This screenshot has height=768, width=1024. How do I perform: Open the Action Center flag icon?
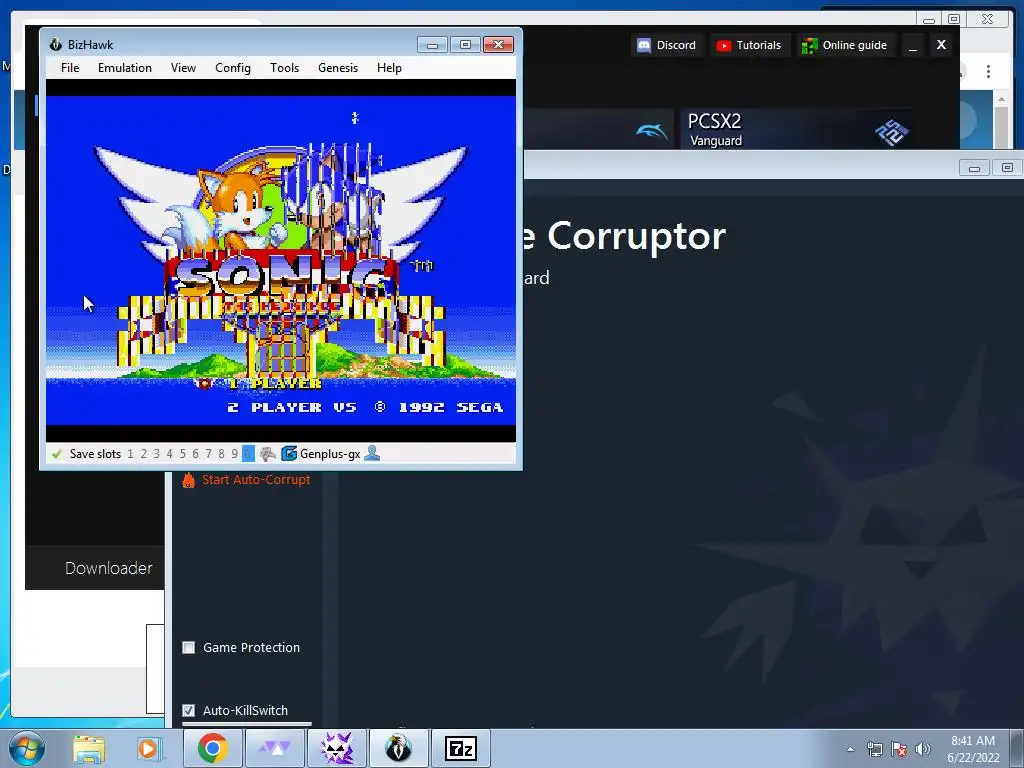[899, 749]
